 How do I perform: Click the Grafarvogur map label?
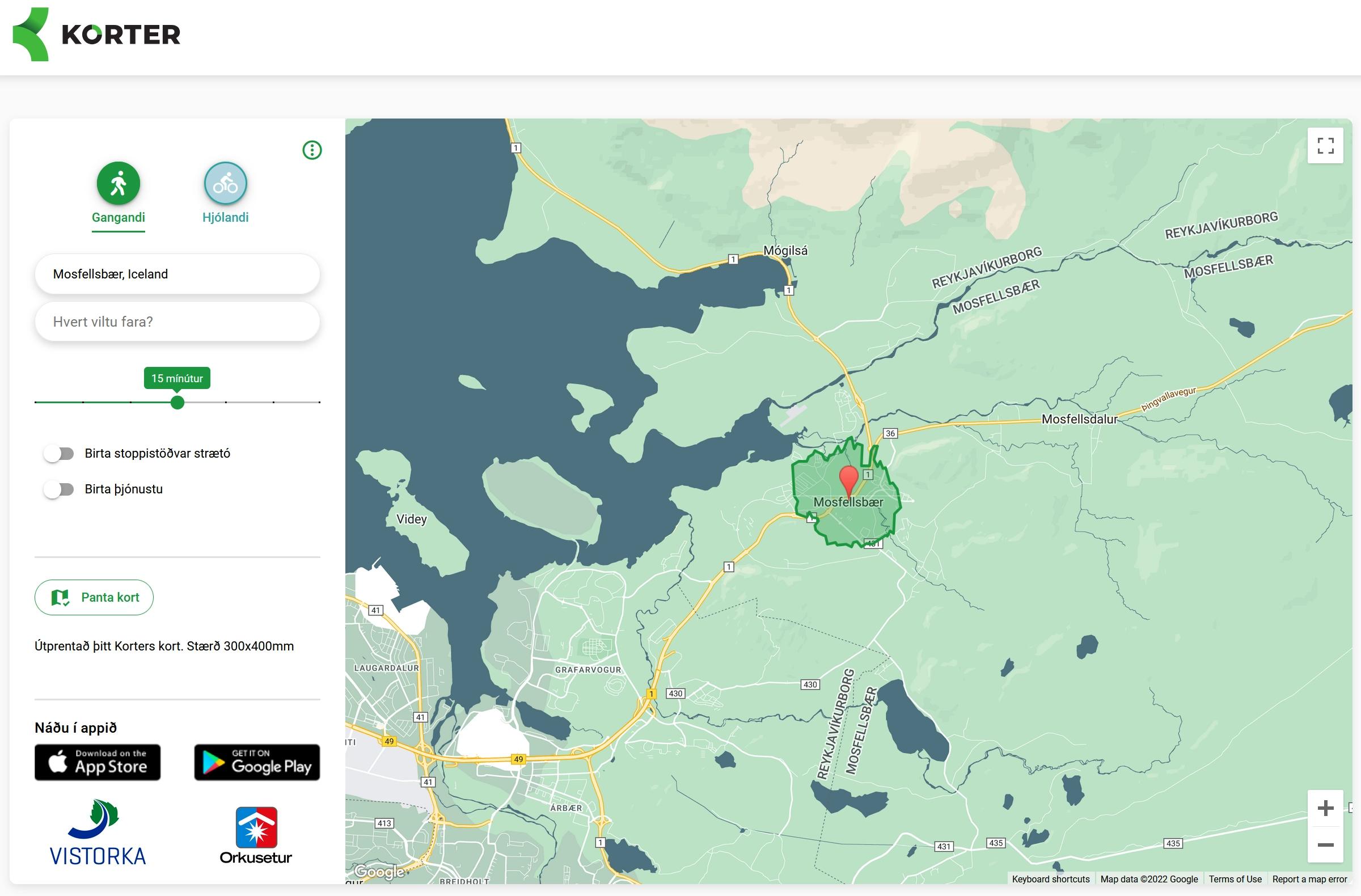pyautogui.click(x=588, y=670)
